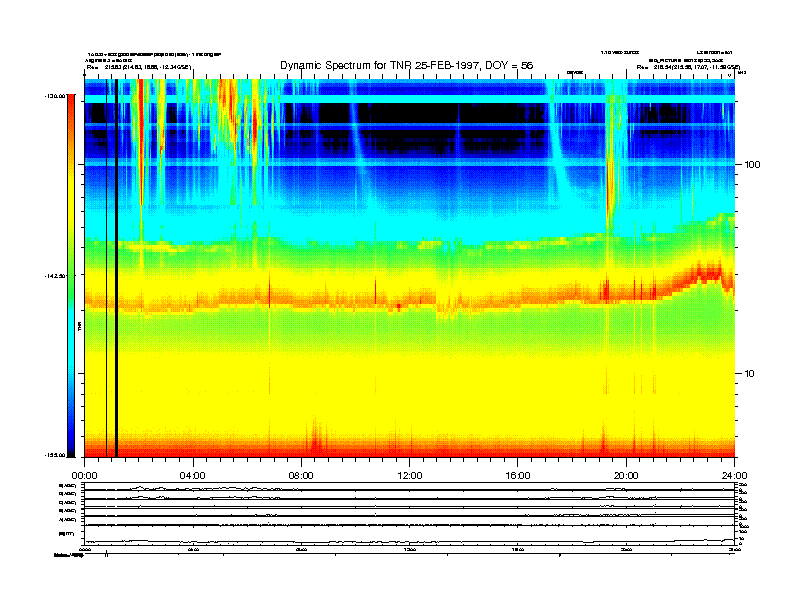Click the '04:00' time label on the main spectrum axis
Screen dimensions: 792x612
click(193, 476)
